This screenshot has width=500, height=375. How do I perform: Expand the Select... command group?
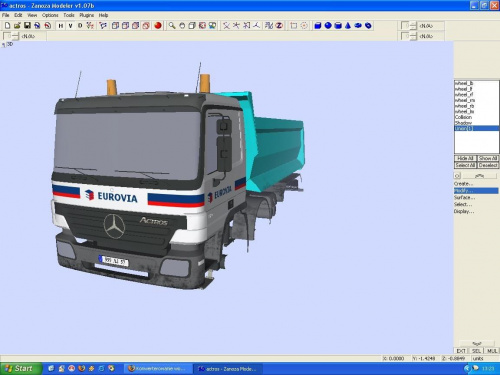pos(463,205)
